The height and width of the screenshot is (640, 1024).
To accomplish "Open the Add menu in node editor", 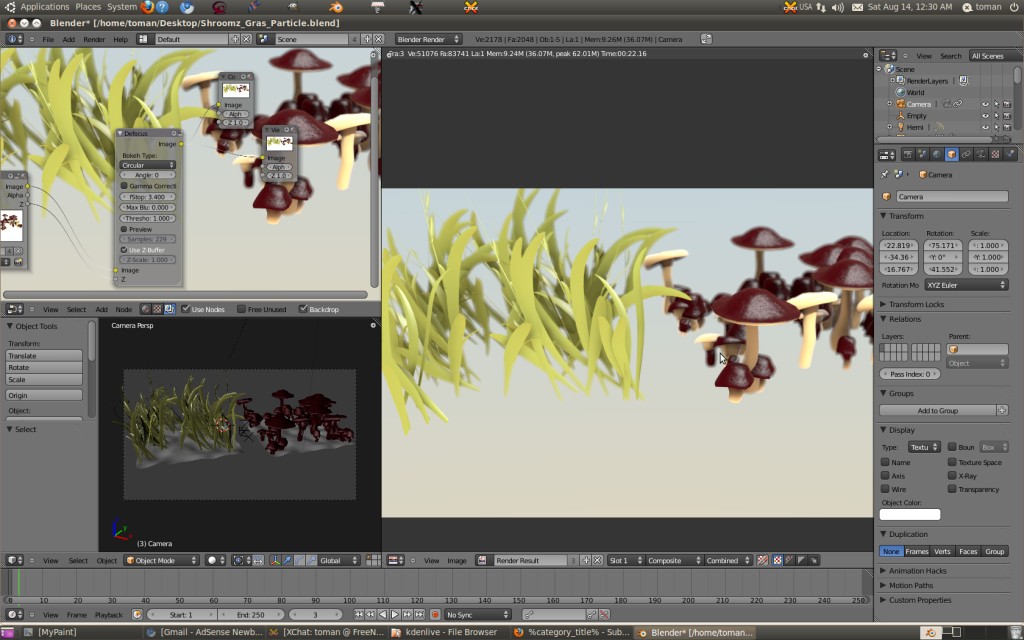I will [104, 309].
